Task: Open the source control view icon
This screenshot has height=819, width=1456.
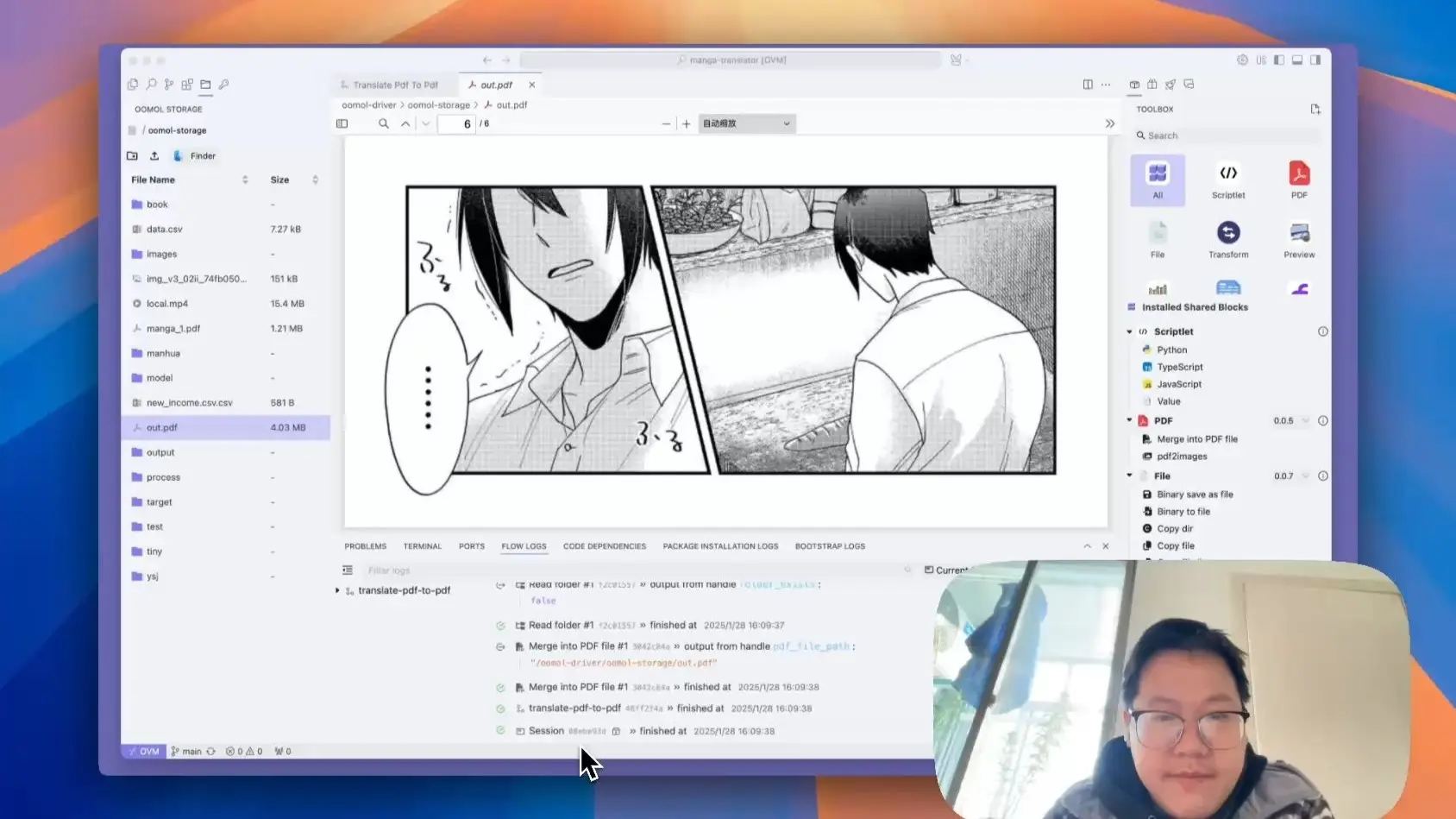Action: pyautogui.click(x=169, y=85)
